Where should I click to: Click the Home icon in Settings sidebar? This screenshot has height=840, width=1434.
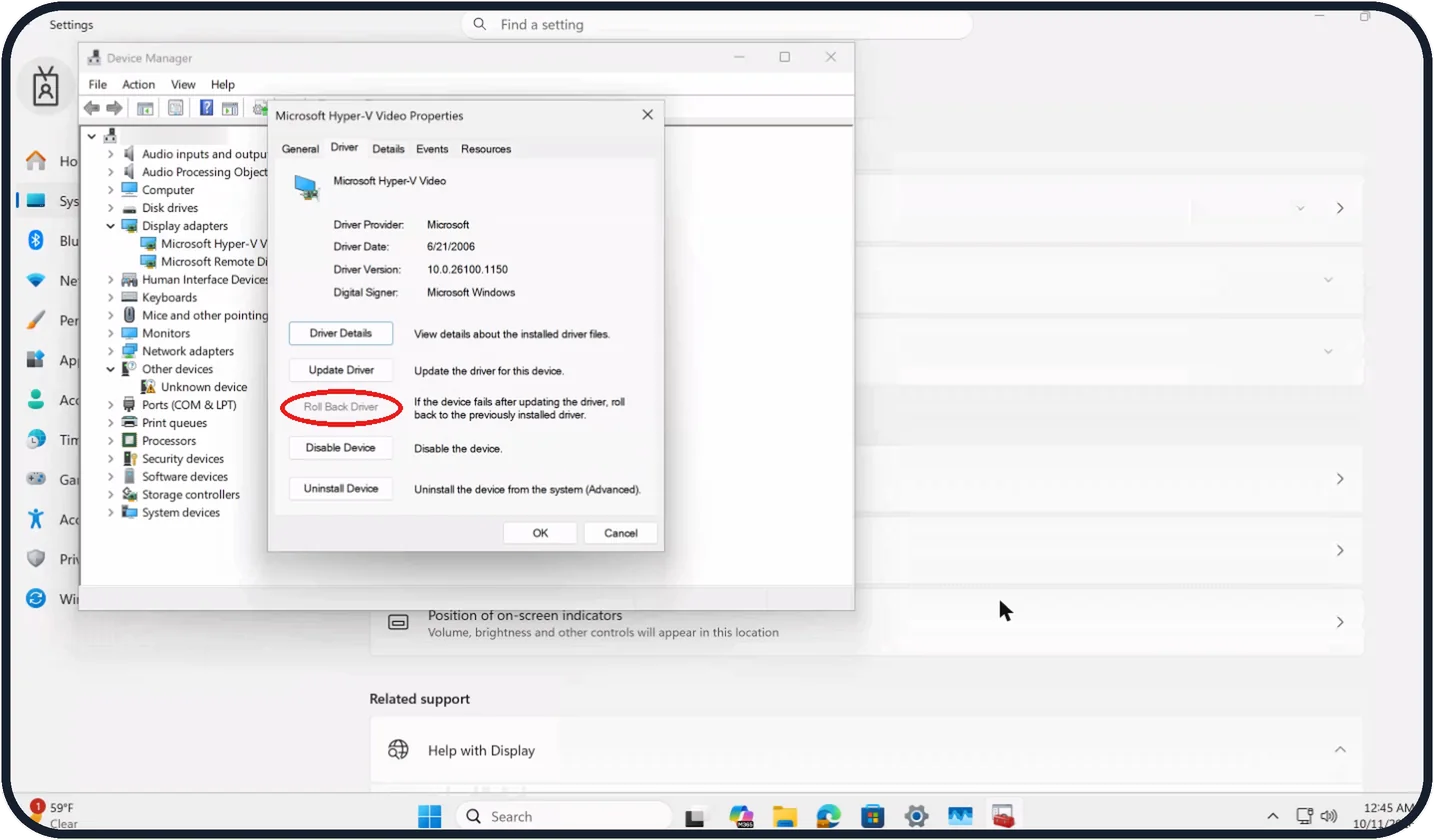pyautogui.click(x=36, y=161)
